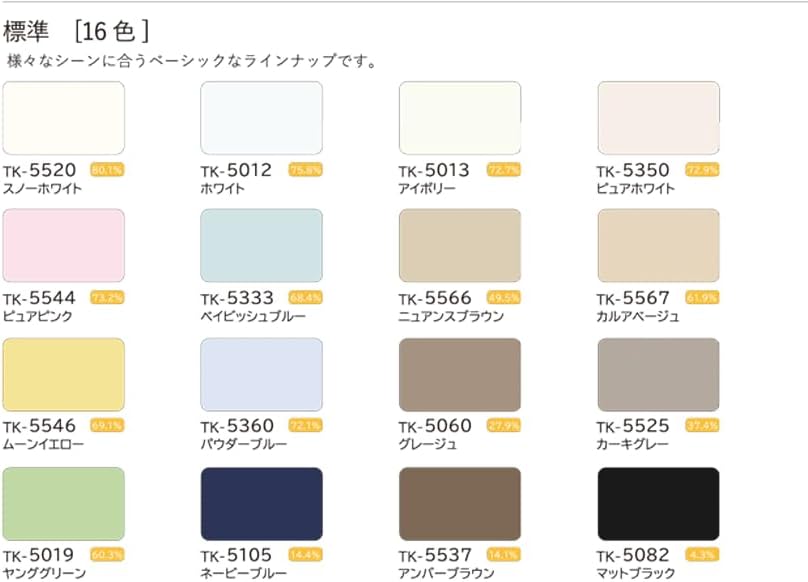
Task: Select the TK-5546 moon yellow swatch
Action: pos(64,375)
